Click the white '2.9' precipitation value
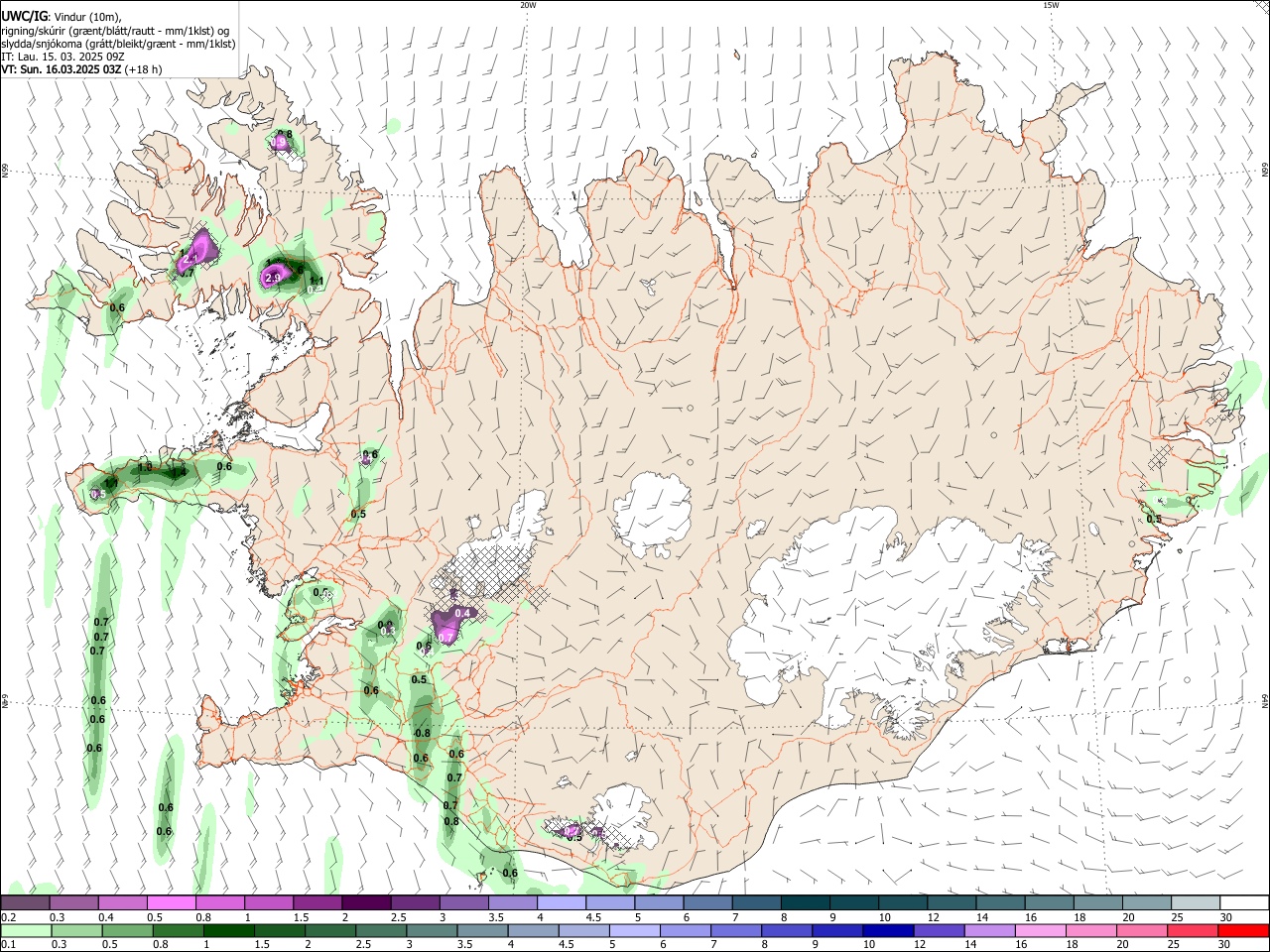This screenshot has height=952, width=1270. (x=273, y=279)
